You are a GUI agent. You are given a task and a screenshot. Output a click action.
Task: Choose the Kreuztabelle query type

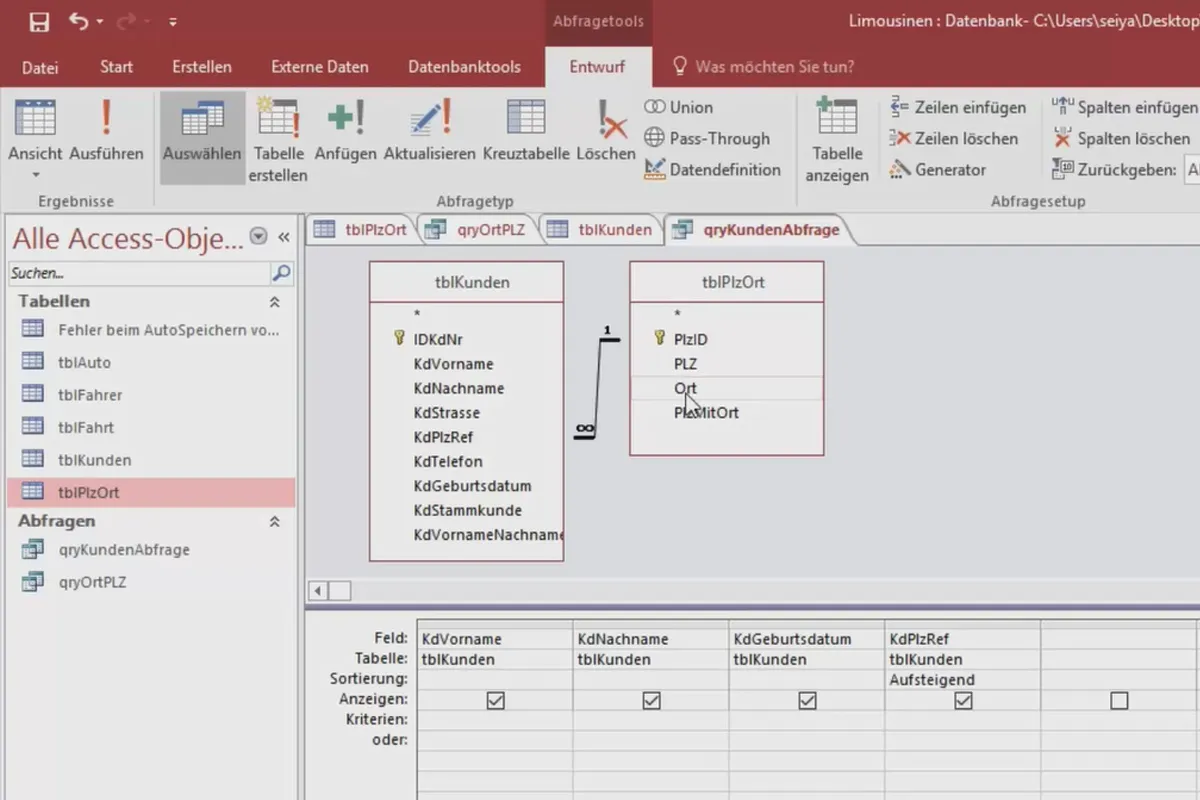pos(526,131)
